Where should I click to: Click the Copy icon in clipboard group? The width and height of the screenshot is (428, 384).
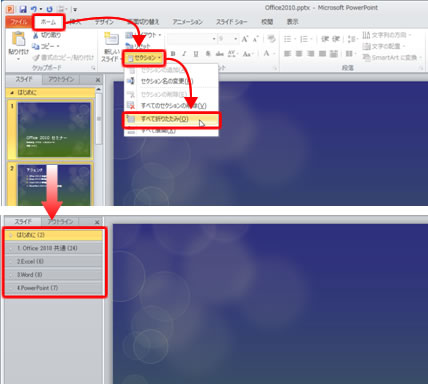point(36,46)
